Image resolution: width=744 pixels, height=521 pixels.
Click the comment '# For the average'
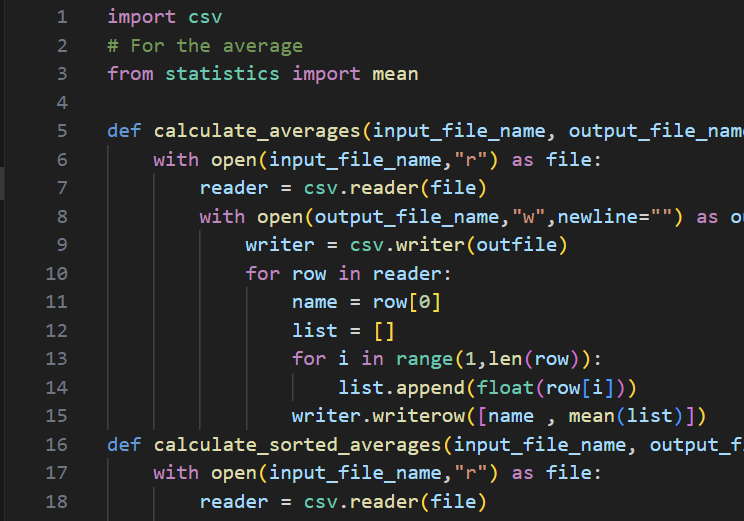205,46
